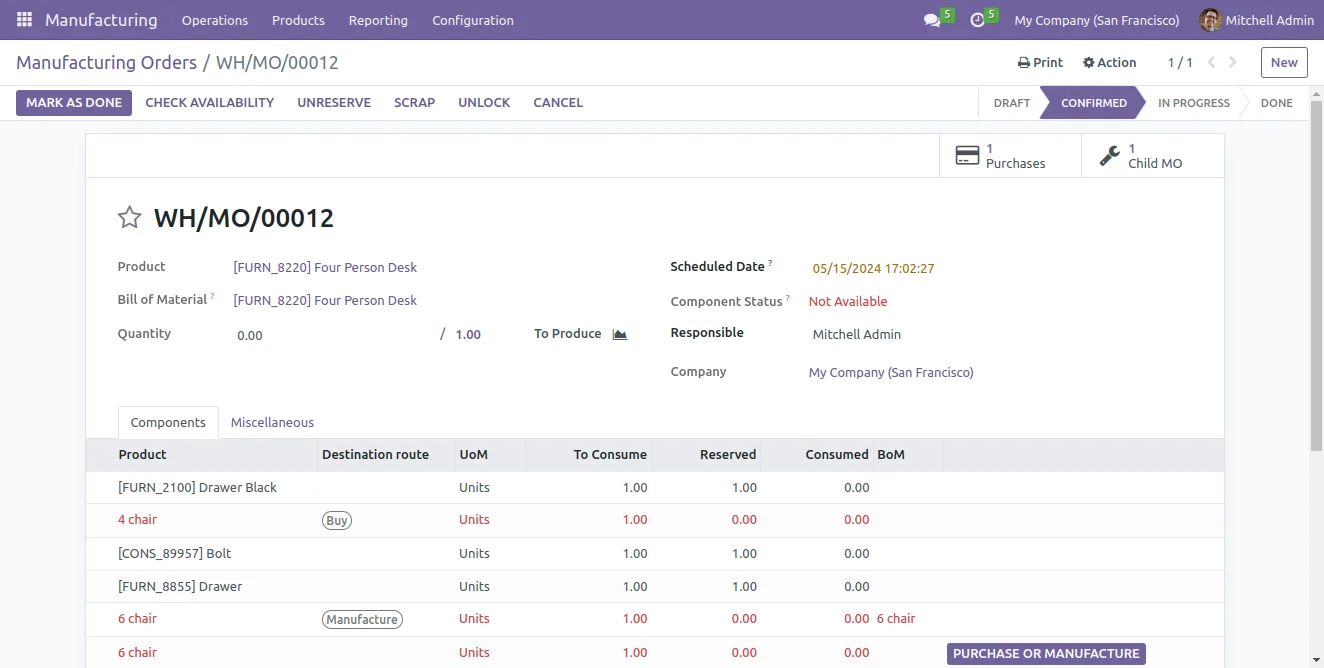The height and width of the screenshot is (668, 1324).
Task: Select the In Progress status stage
Action: coord(1193,102)
